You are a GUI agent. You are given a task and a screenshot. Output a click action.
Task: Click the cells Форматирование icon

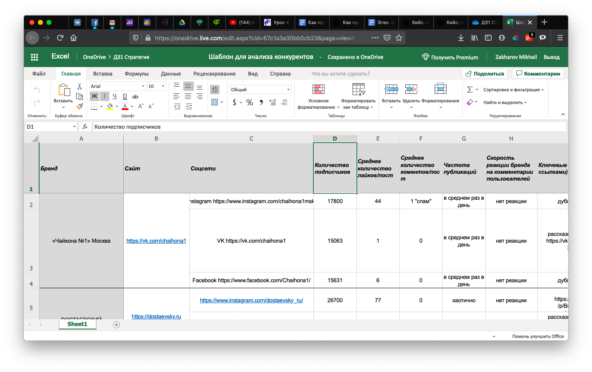[x=440, y=90]
